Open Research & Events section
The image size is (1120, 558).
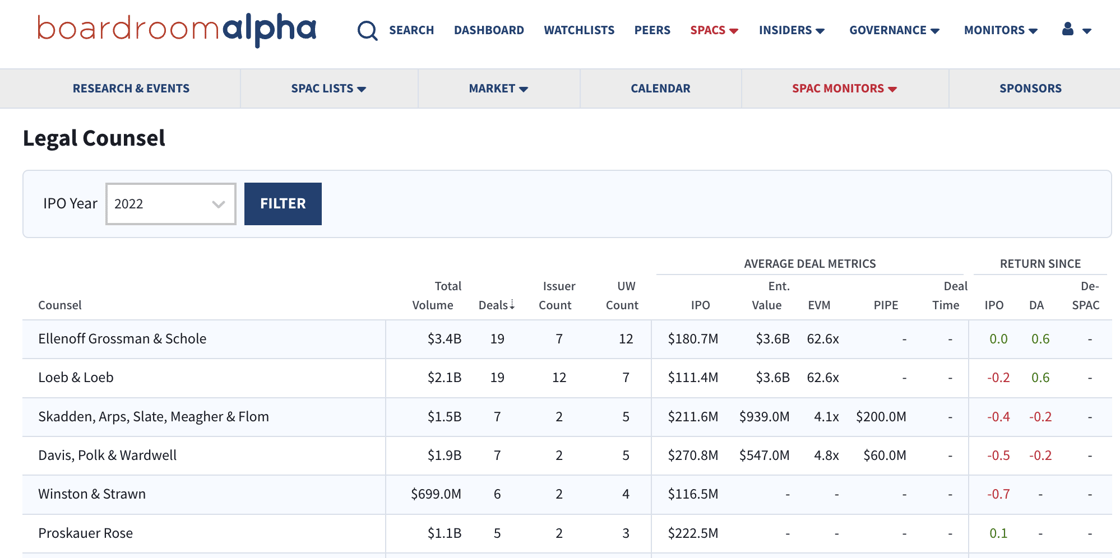131,88
